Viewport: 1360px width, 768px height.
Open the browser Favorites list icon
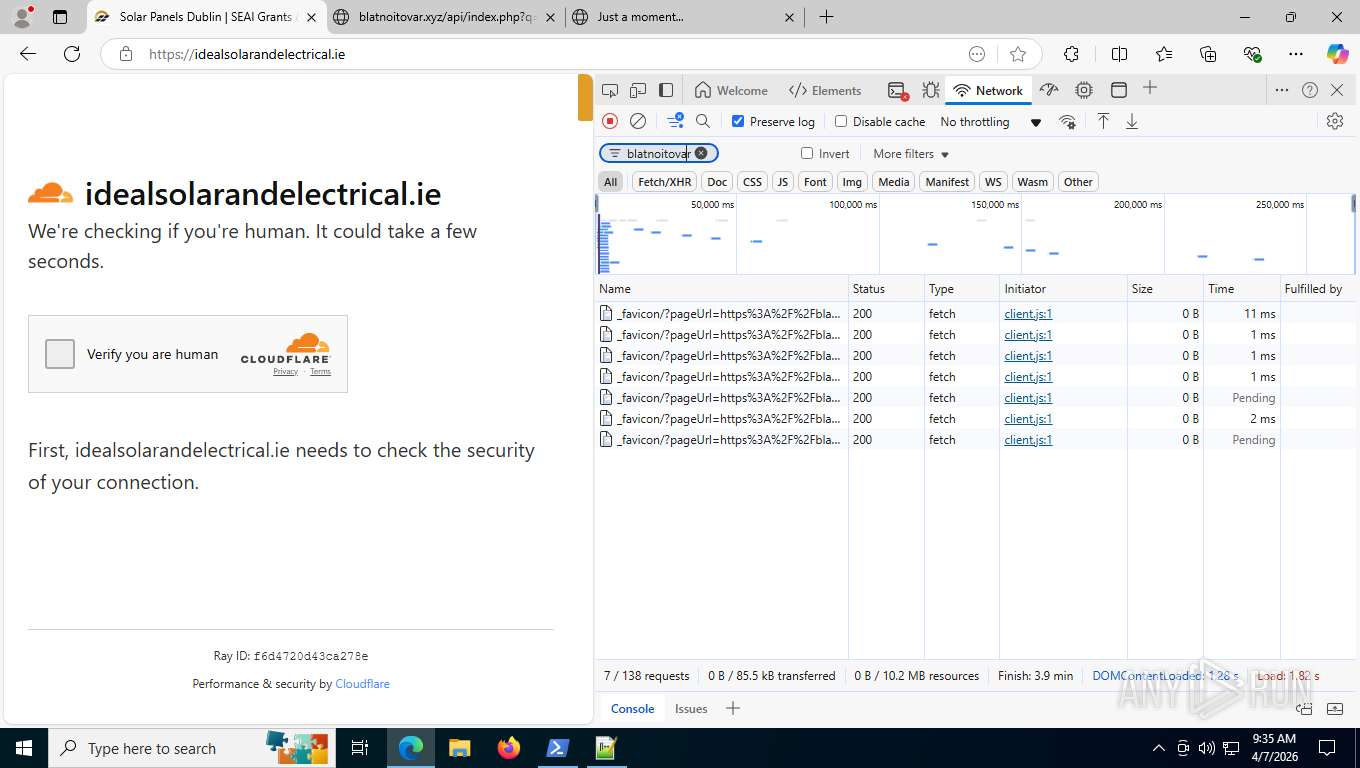[x=1164, y=54]
